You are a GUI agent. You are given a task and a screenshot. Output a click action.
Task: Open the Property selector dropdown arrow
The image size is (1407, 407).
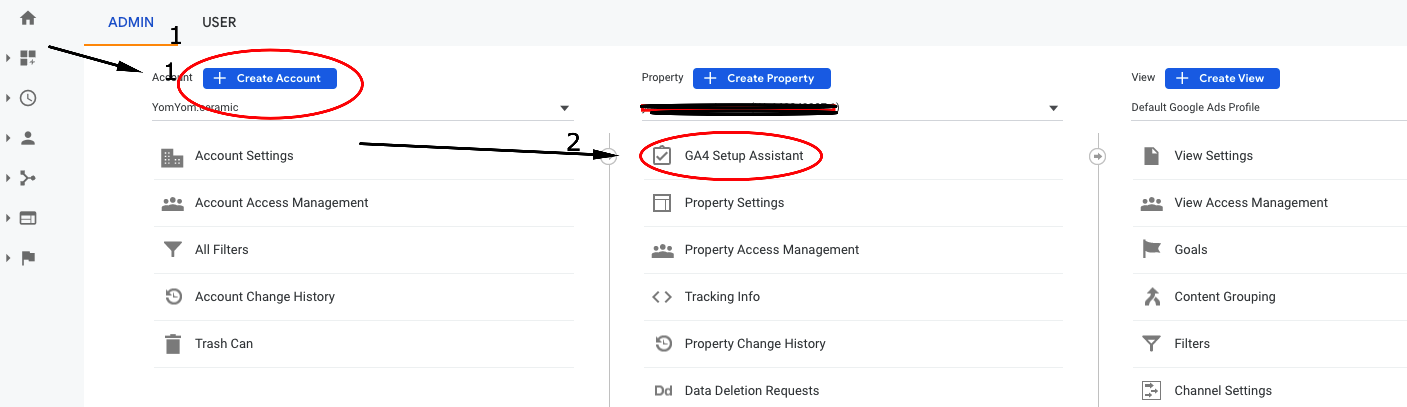point(1053,108)
